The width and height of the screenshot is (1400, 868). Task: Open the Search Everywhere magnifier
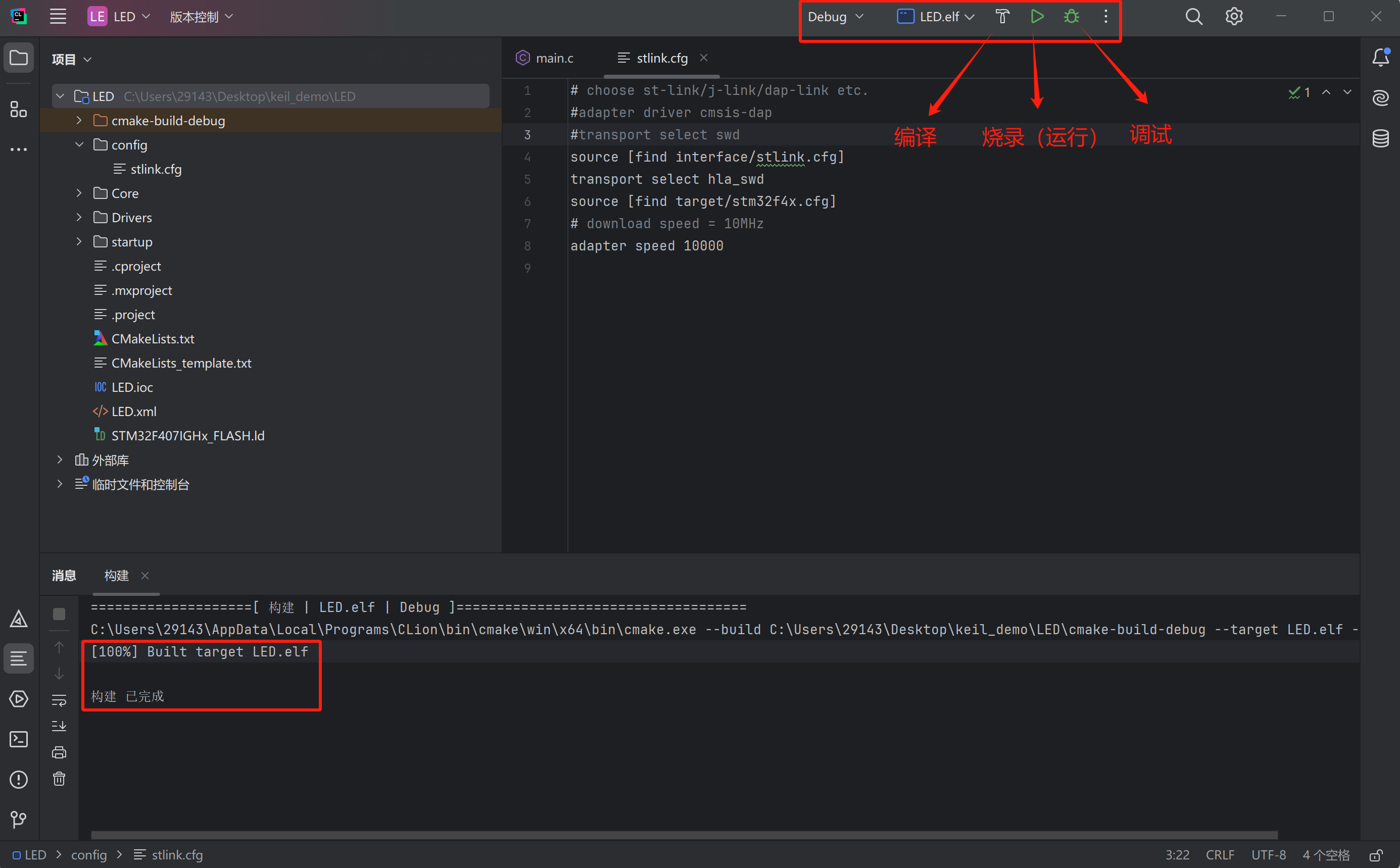pos(1193,17)
